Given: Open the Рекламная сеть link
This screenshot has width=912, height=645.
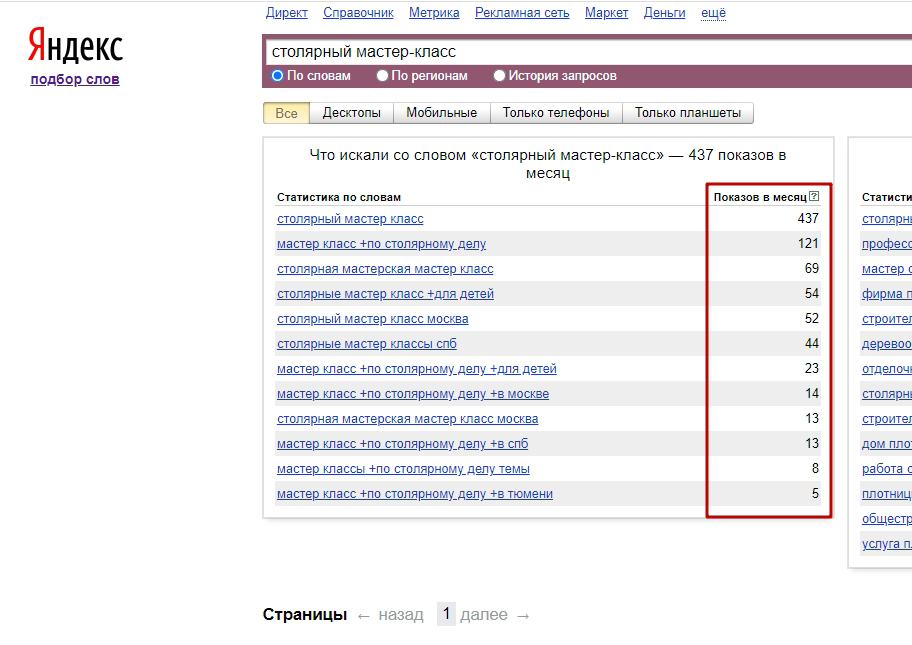Looking at the screenshot, I should (522, 13).
